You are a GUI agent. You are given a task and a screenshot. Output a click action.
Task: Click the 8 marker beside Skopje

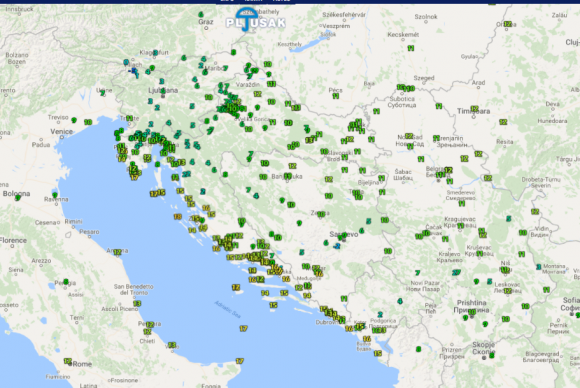(492, 355)
